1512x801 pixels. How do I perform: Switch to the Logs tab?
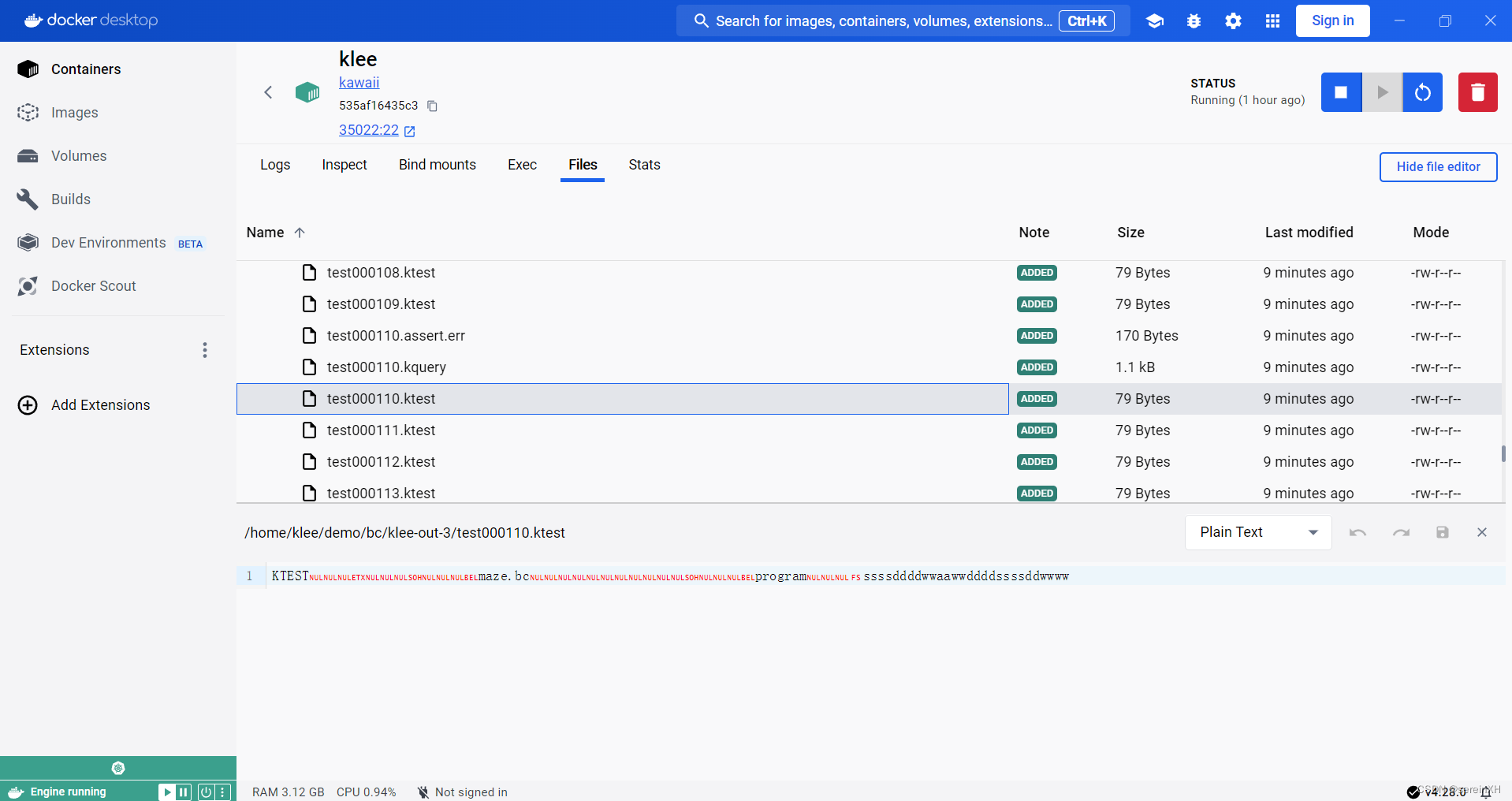[x=275, y=165]
